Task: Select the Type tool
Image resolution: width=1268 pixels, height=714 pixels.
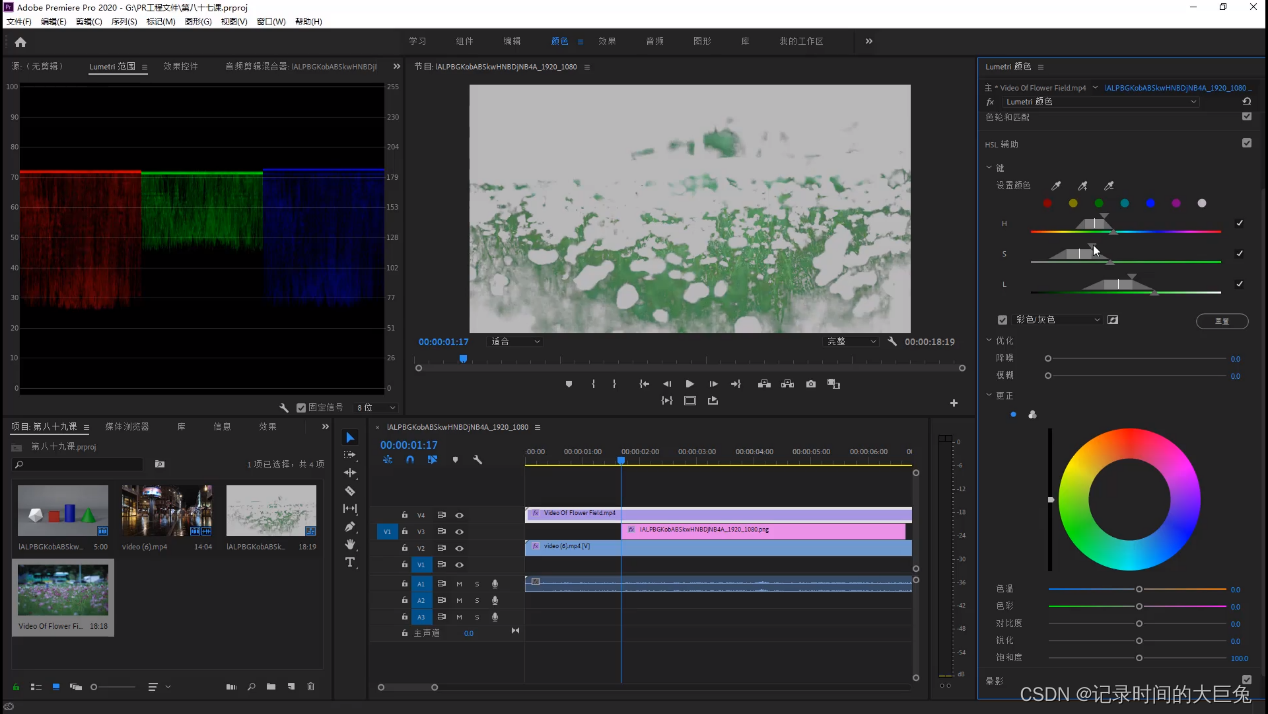Action: 350,563
